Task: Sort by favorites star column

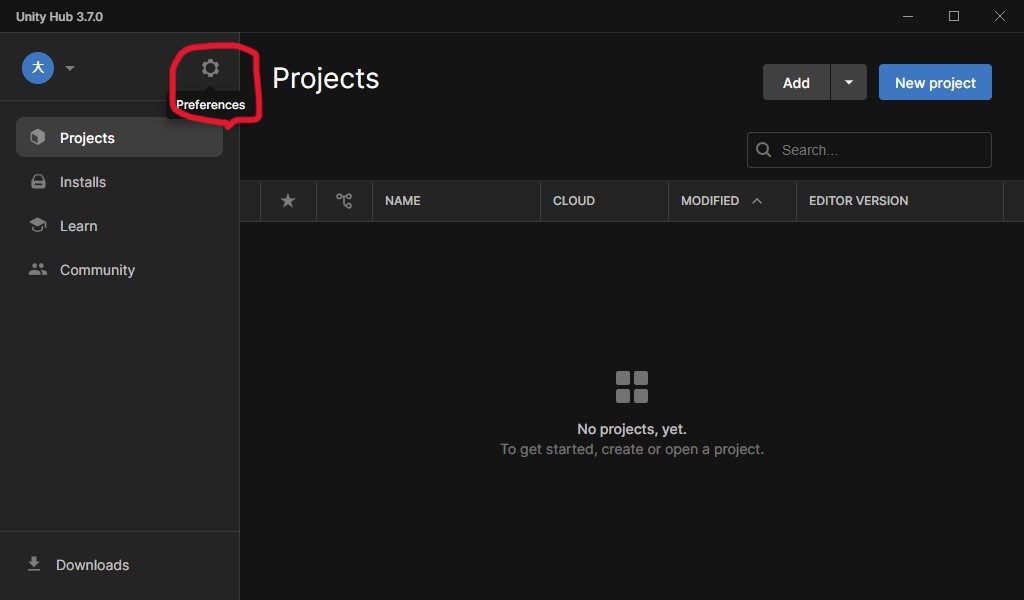Action: click(x=288, y=201)
